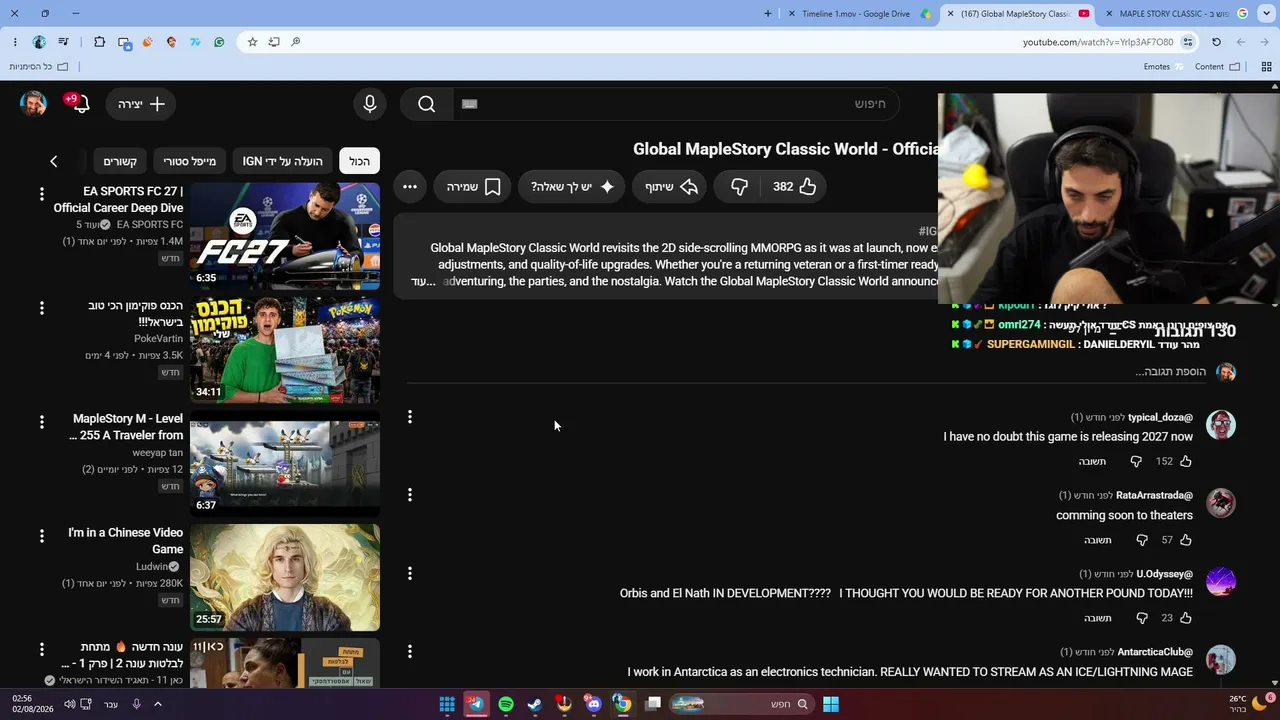Like the U.Odyssey comment with 23 likes

pos(1186,618)
